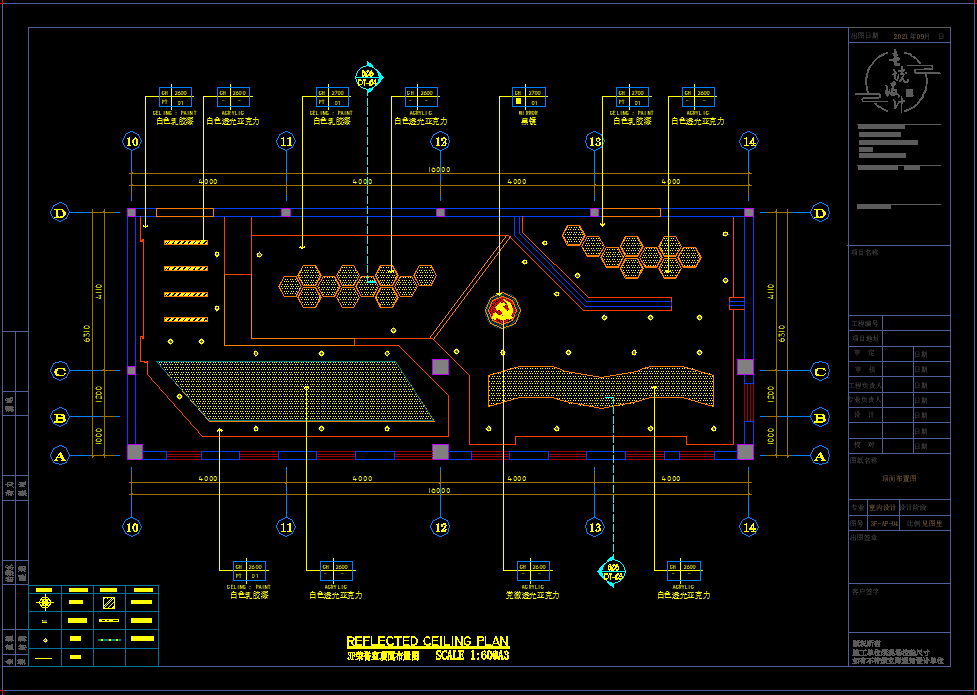977x695 pixels.
Task: Click the 党徽透光亚克力 label
Action: [532, 596]
